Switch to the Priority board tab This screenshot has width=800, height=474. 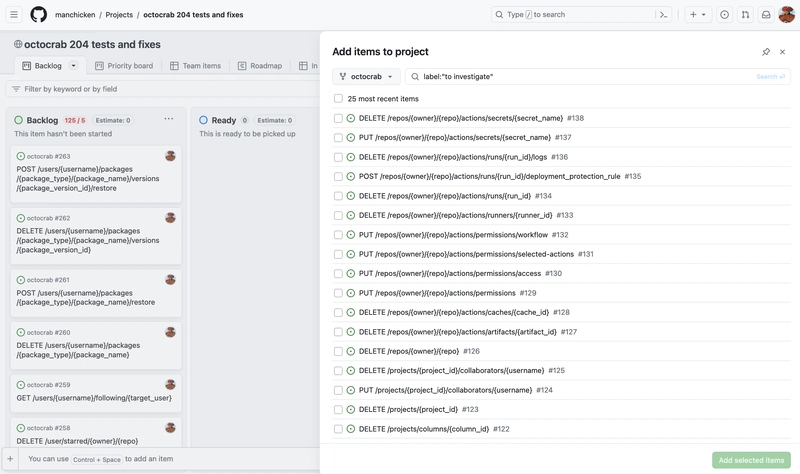tap(124, 66)
